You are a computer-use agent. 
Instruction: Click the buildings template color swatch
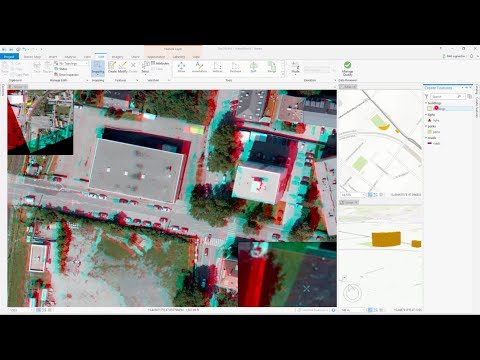click(x=430, y=109)
